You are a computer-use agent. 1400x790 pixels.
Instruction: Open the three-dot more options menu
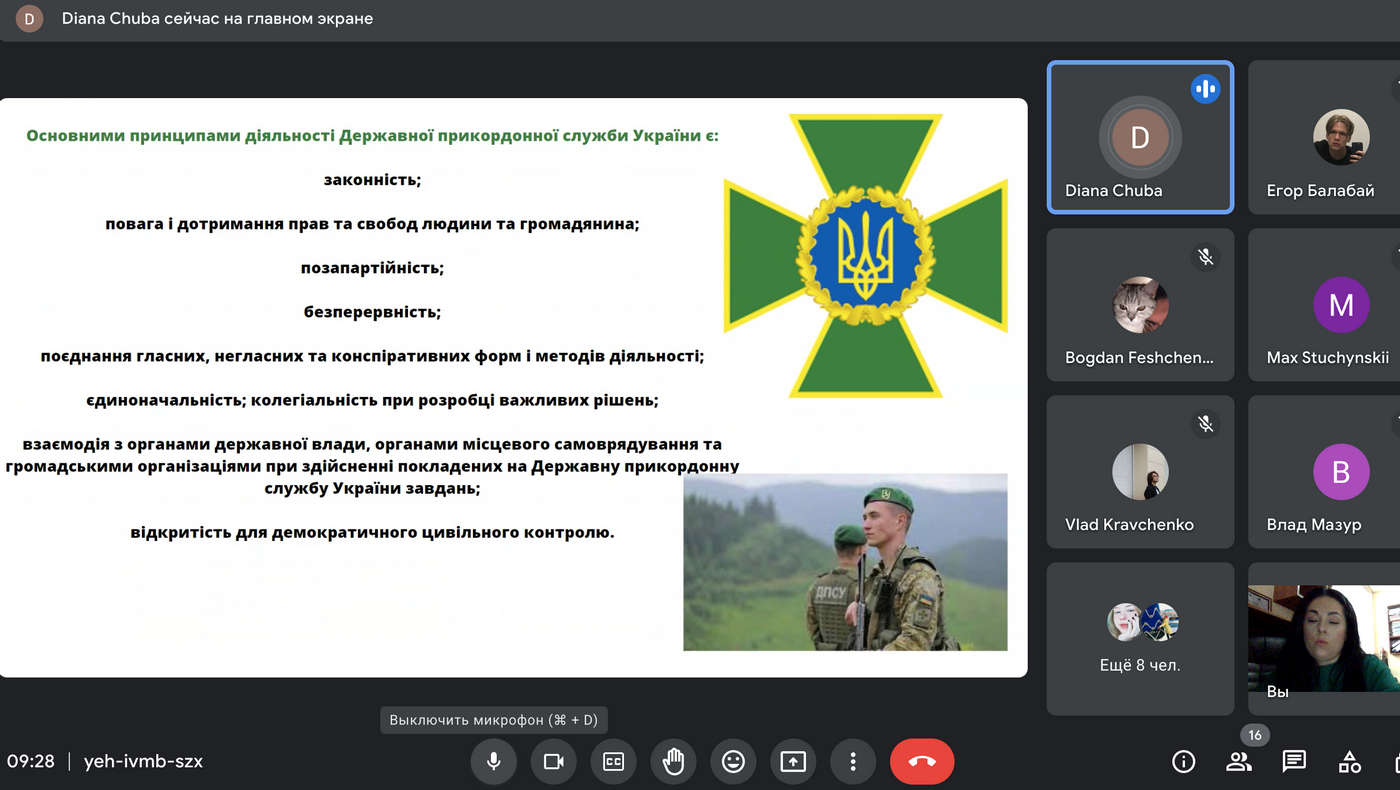[853, 762]
